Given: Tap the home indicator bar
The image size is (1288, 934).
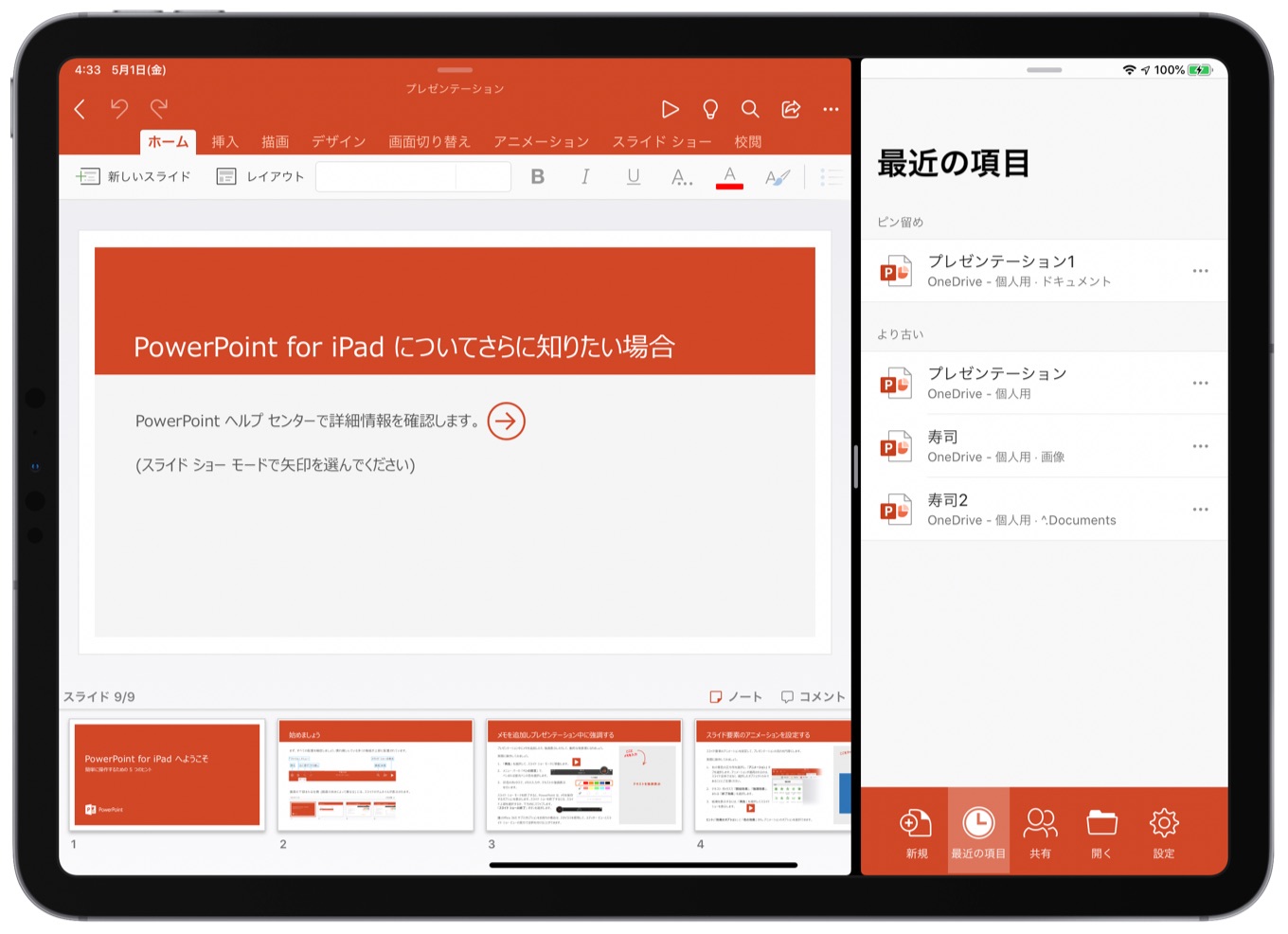Looking at the screenshot, I should click(643, 865).
